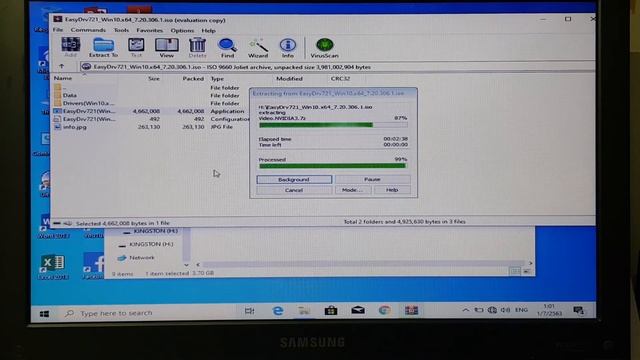This screenshot has width=640, height=360.
Task: Click the Add toolbar icon in WinRAR
Action: tap(71, 47)
